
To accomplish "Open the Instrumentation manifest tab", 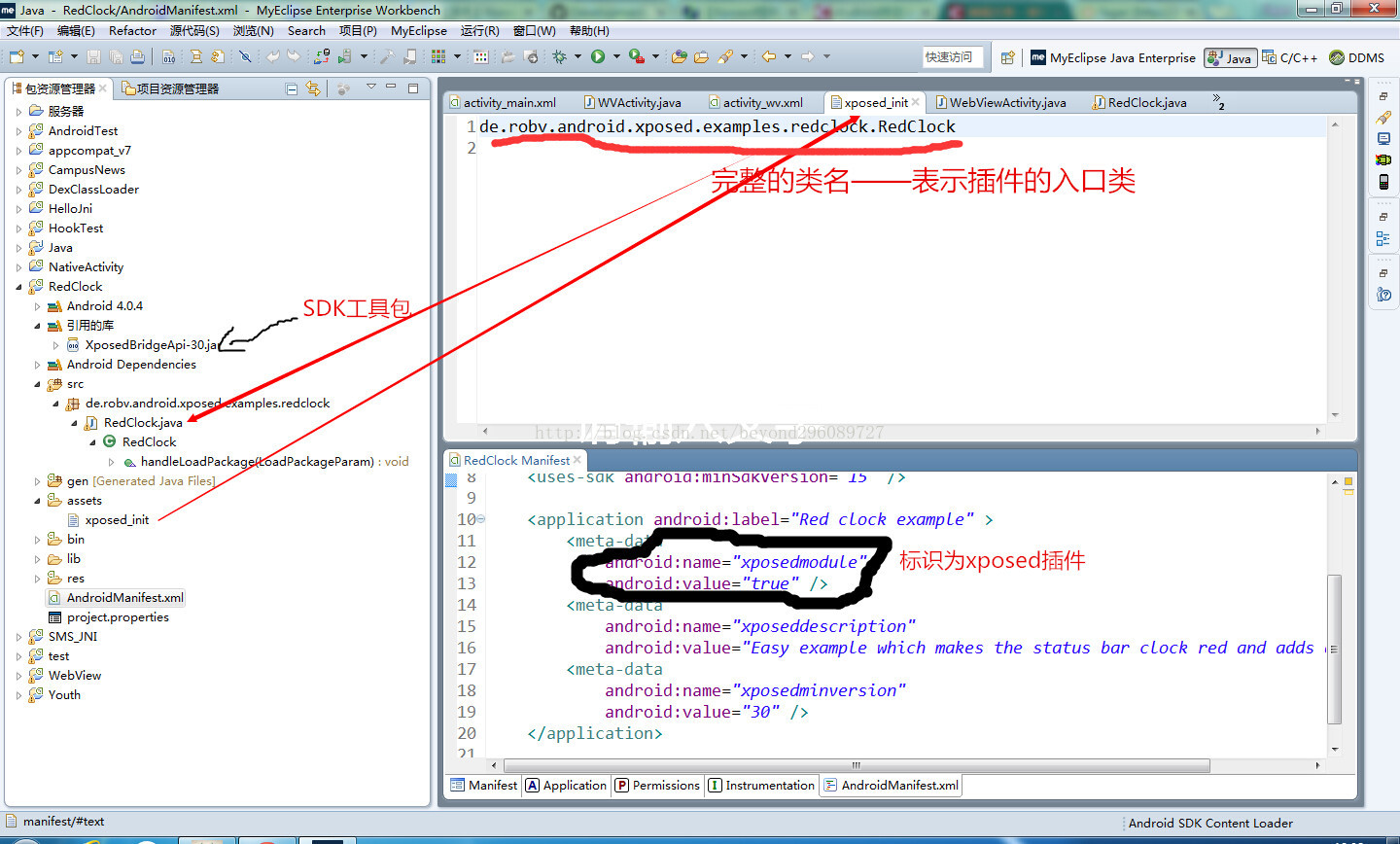I will tap(761, 785).
